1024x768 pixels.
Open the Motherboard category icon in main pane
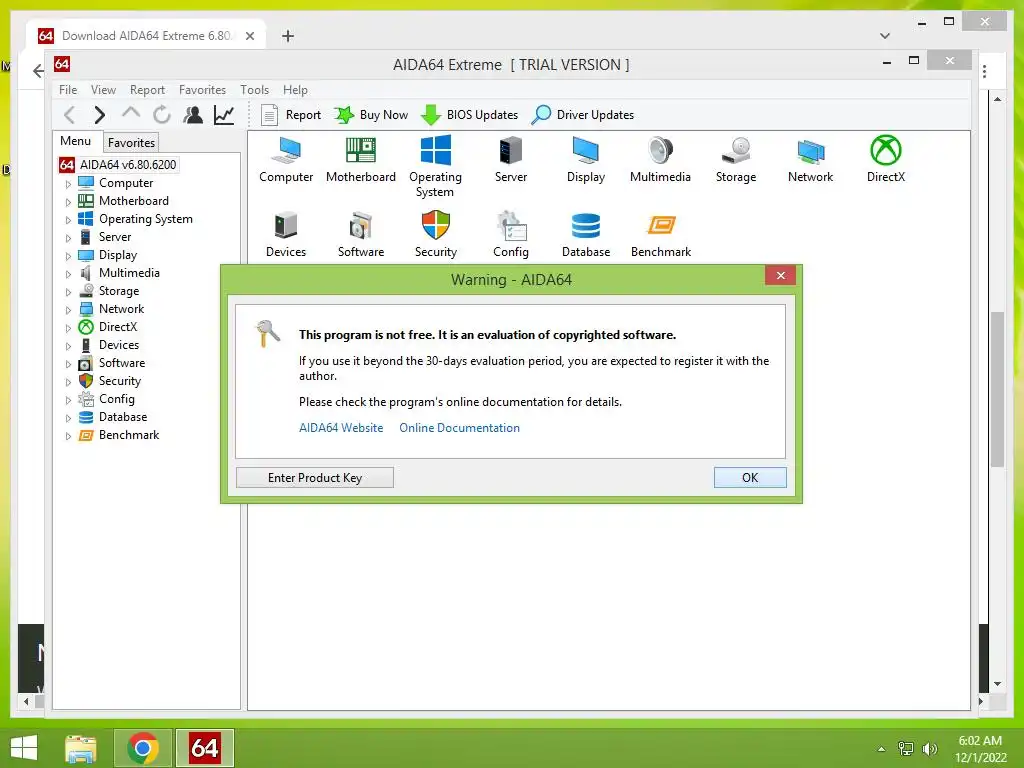click(x=360, y=159)
